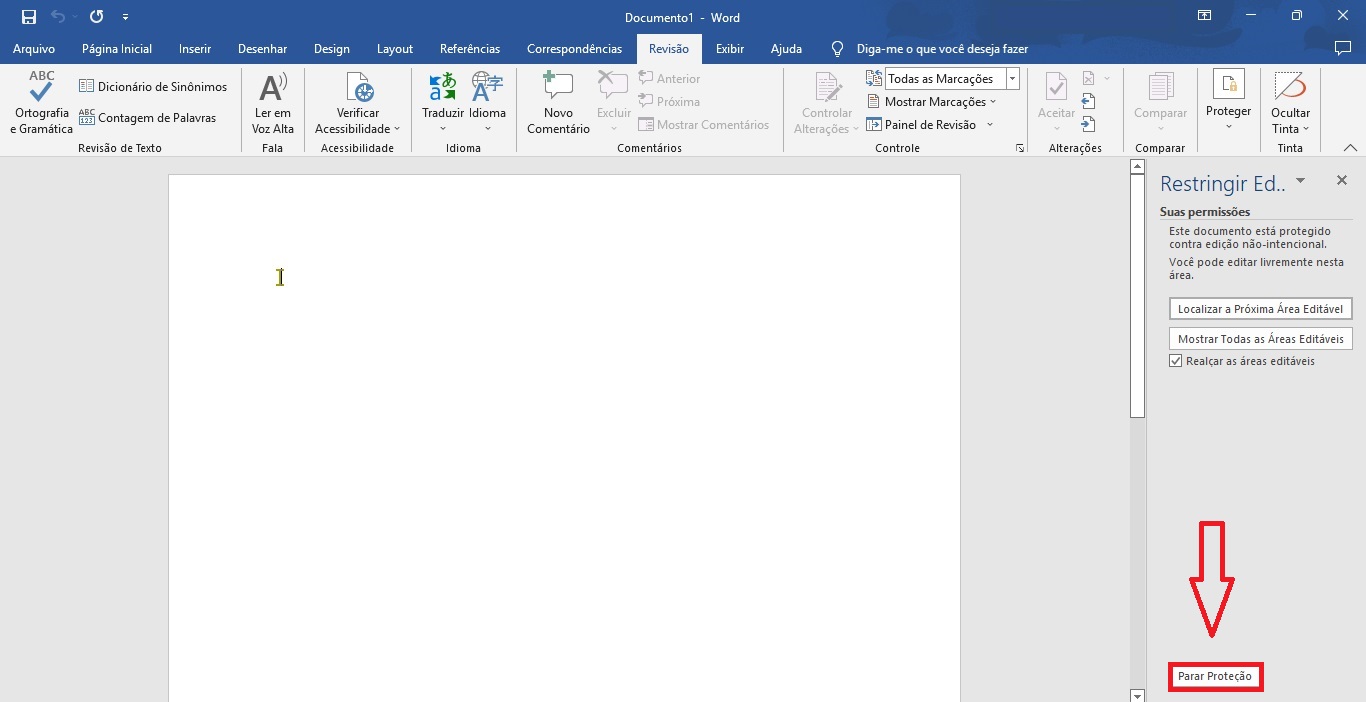Viewport: 1366px width, 702px height.
Task: Save the document using the disk icon
Action: pyautogui.click(x=29, y=17)
